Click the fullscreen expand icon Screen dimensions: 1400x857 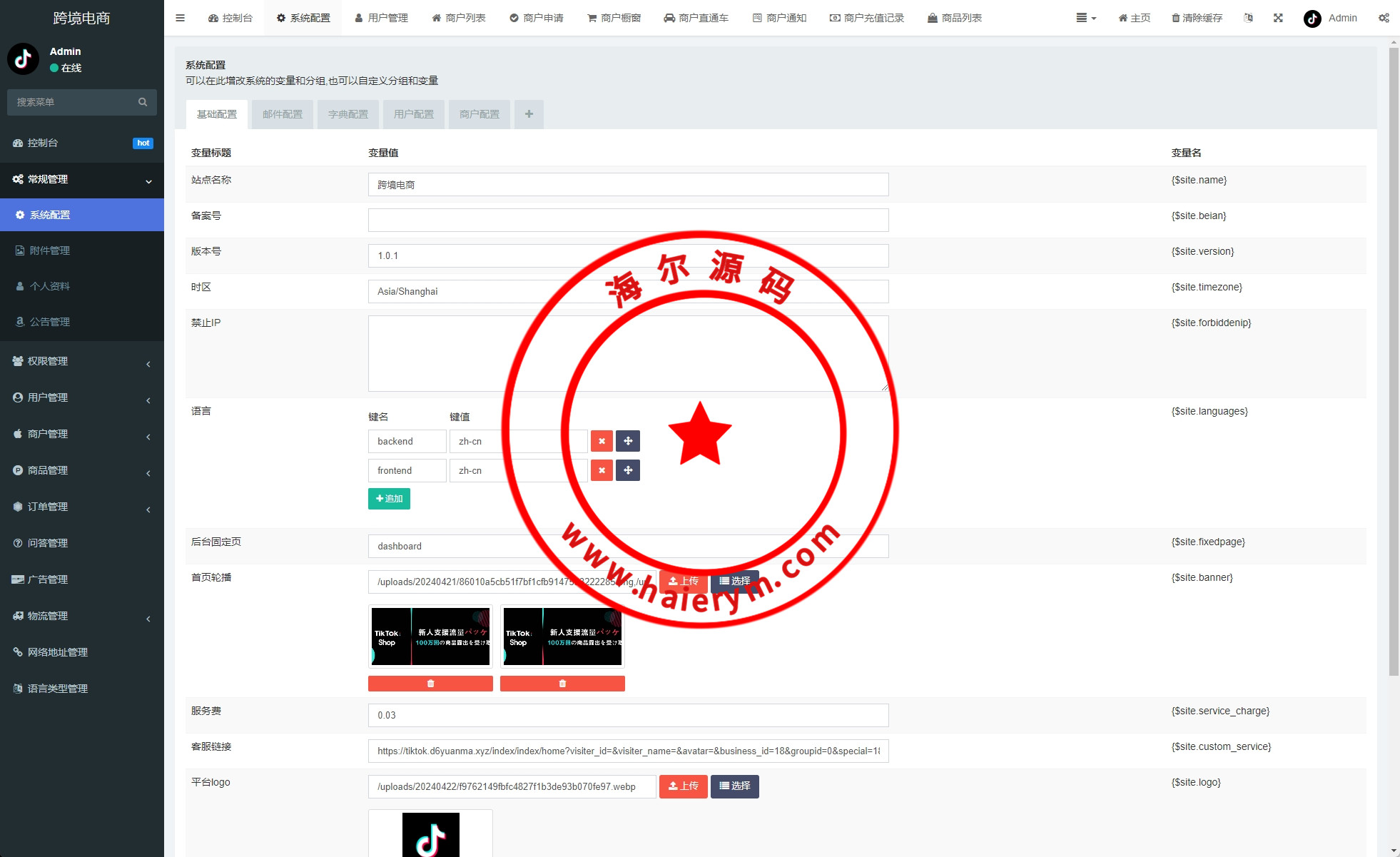tap(1278, 18)
